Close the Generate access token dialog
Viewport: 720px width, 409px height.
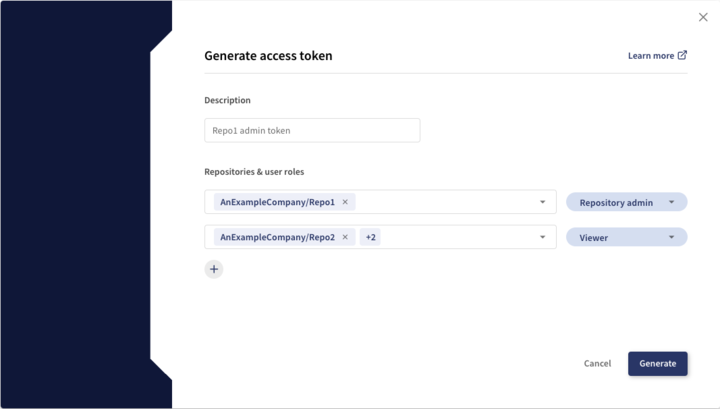(703, 17)
